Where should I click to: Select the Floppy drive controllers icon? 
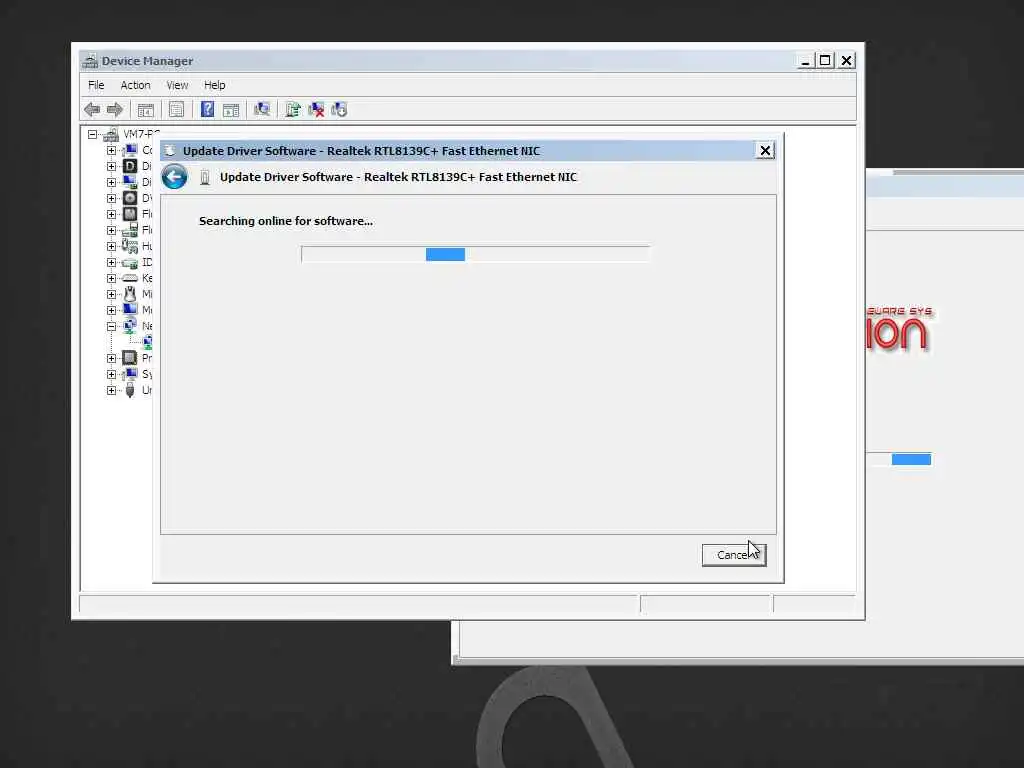pos(130,230)
